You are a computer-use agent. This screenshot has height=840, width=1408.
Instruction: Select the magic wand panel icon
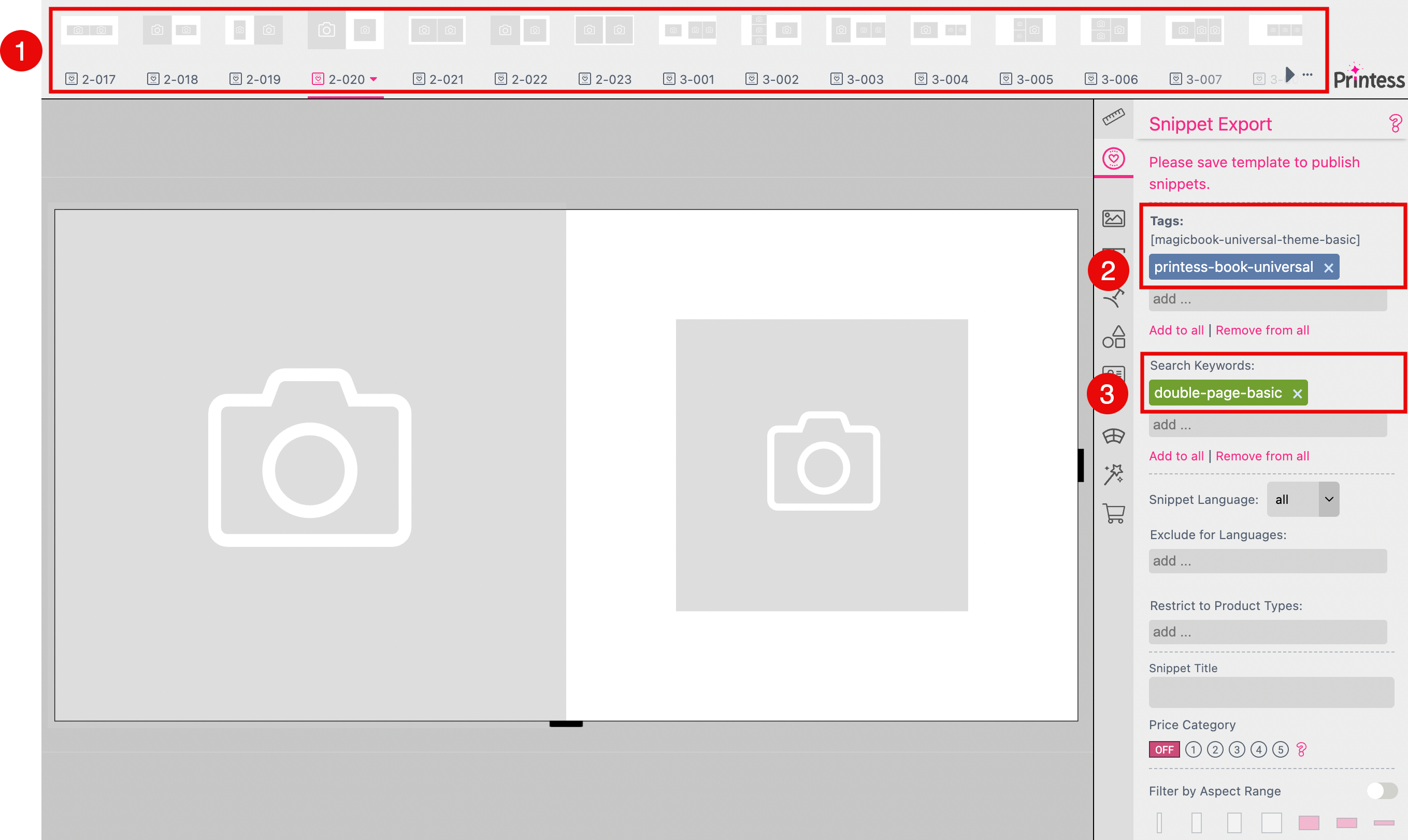1114,474
